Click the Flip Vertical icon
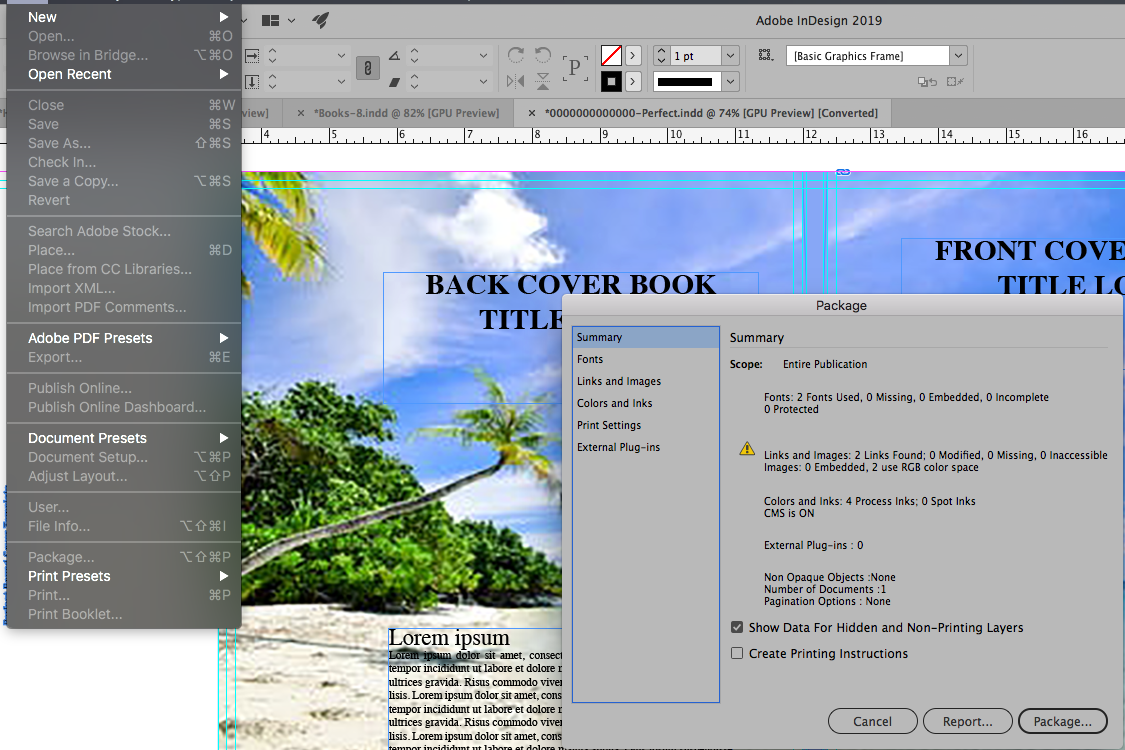This screenshot has width=1125, height=750. point(543,81)
